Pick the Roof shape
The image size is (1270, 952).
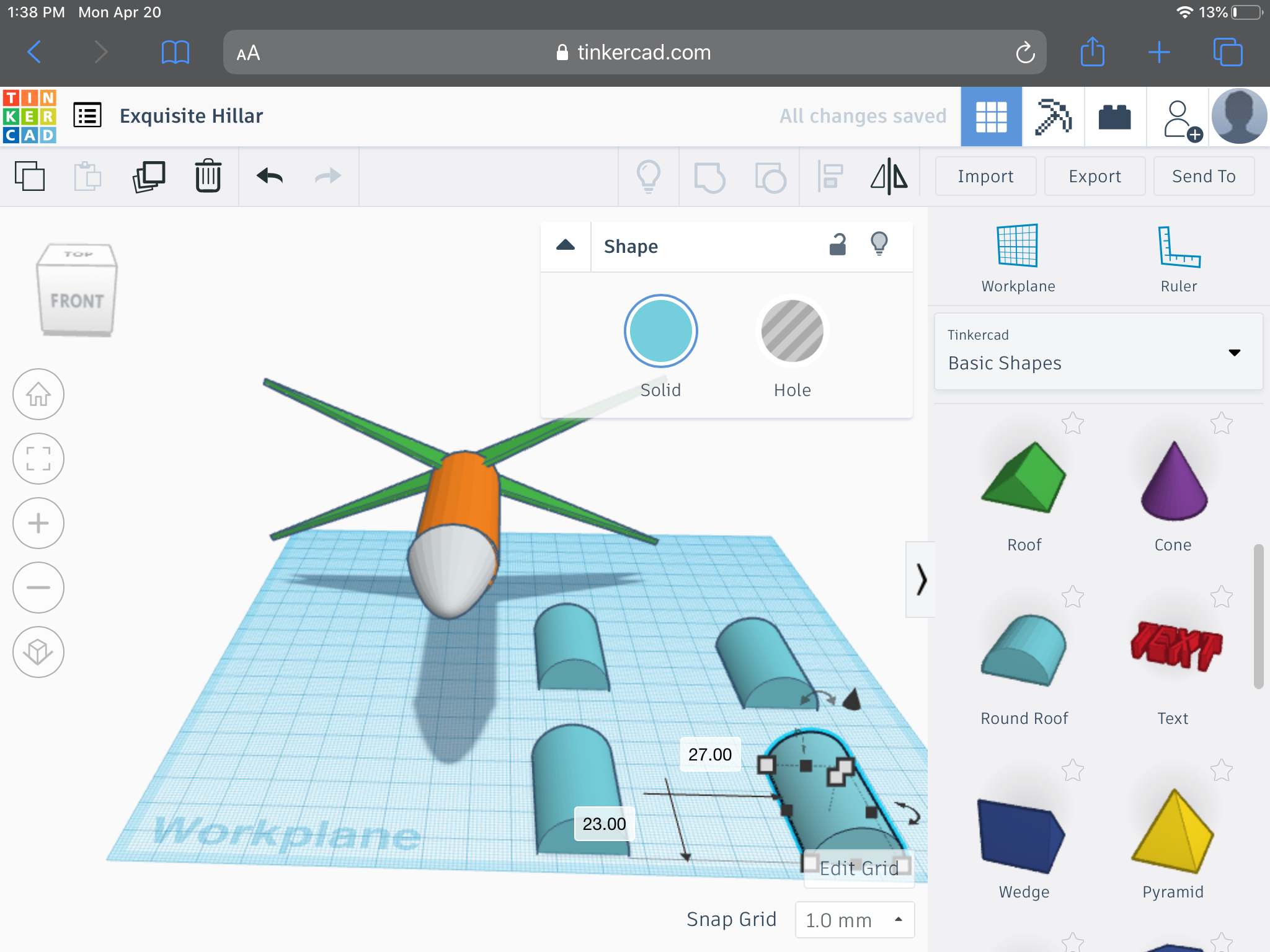[x=1024, y=477]
